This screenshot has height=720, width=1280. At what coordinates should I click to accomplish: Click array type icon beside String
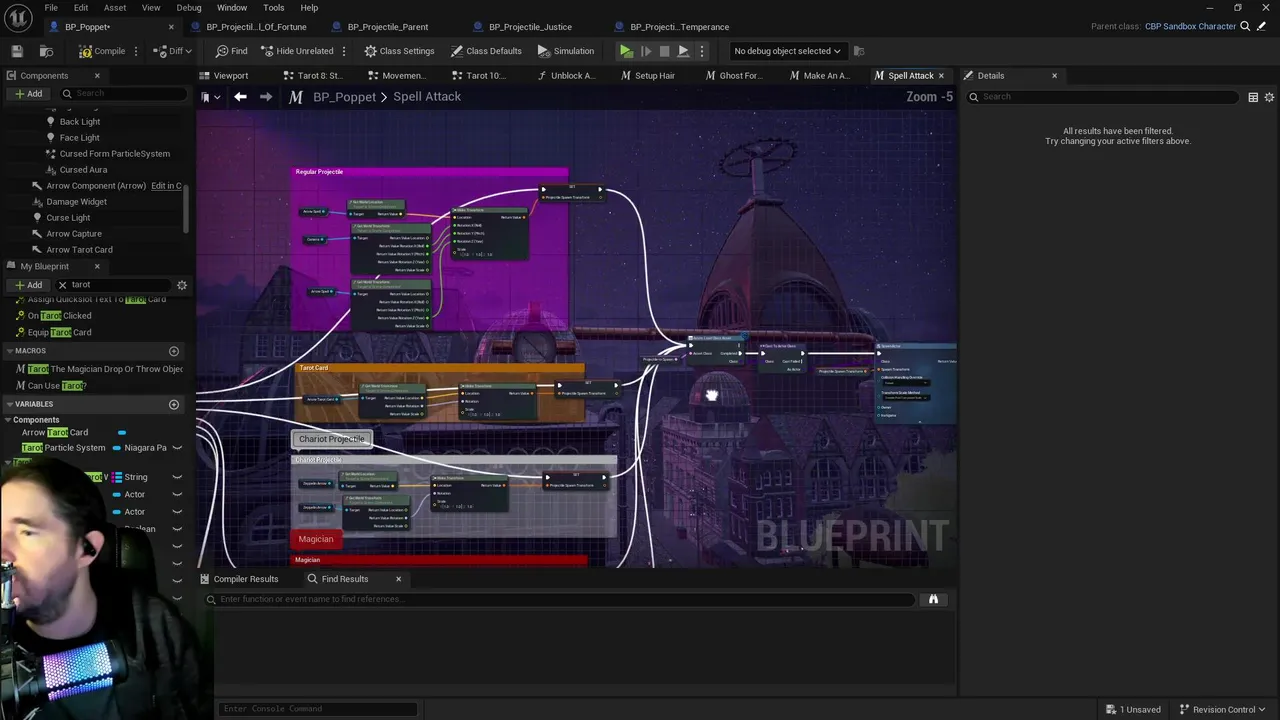(x=116, y=477)
